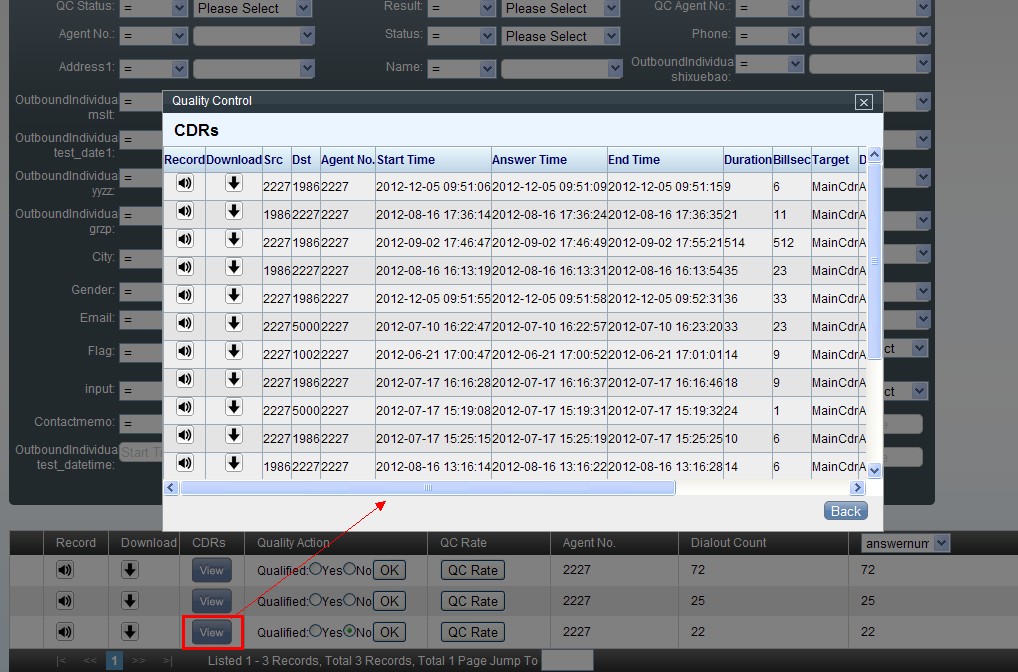The height and width of the screenshot is (672, 1018).
Task: Select Qualified No in the Dialout 25 row
Action: point(350,600)
